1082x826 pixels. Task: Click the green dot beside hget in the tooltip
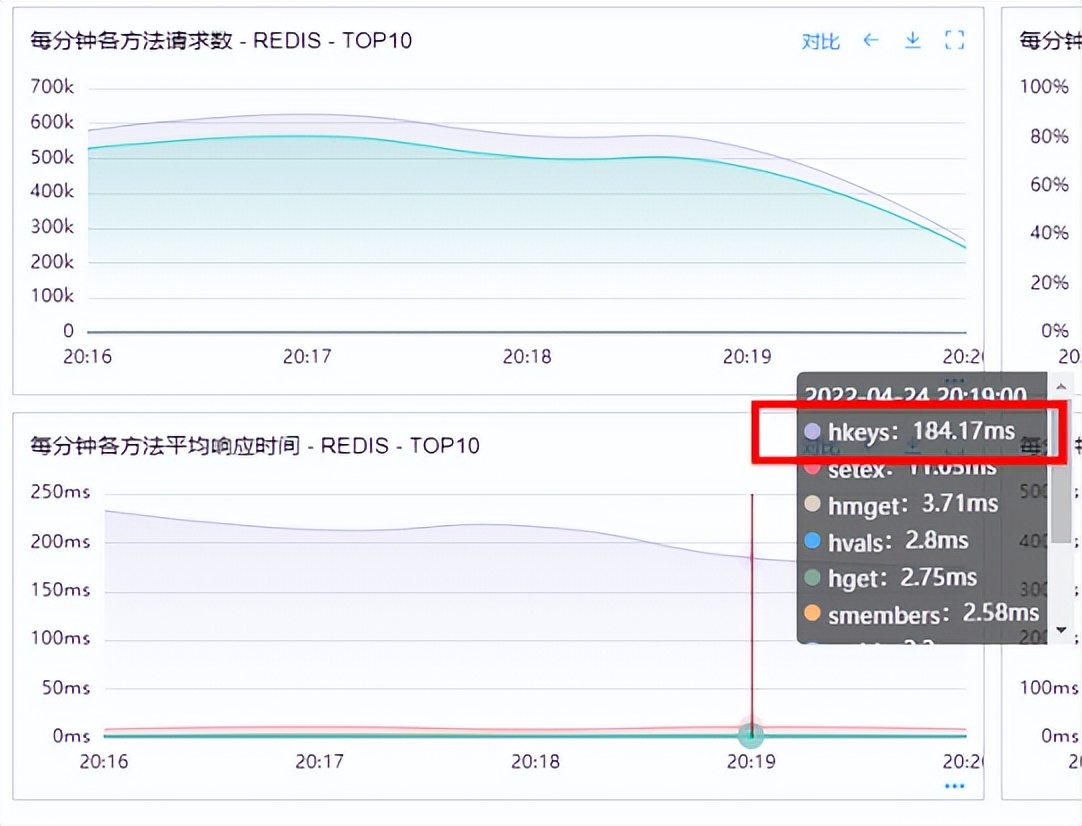(x=812, y=576)
